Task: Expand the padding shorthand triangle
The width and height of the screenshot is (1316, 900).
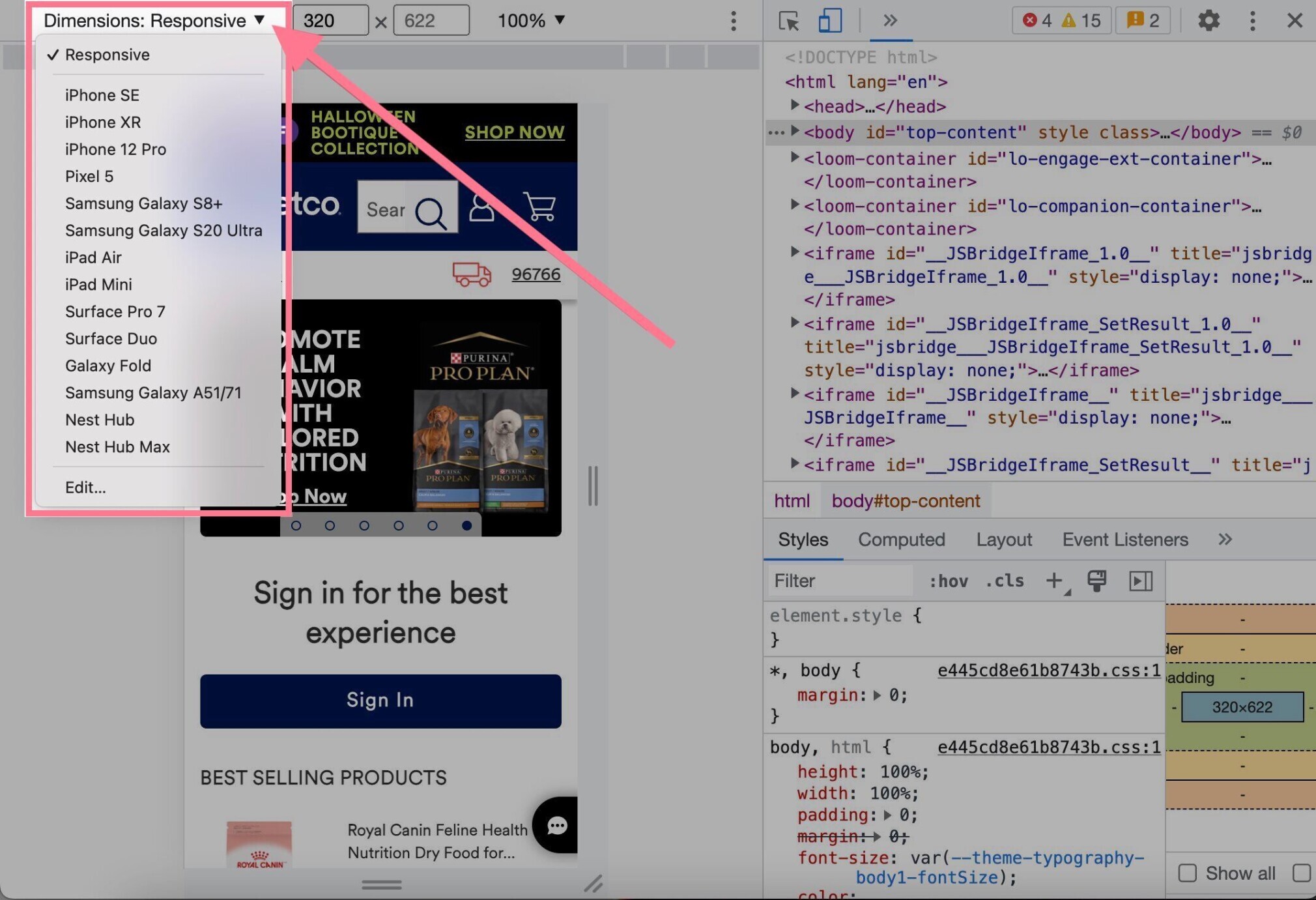Action: pyautogui.click(x=887, y=815)
